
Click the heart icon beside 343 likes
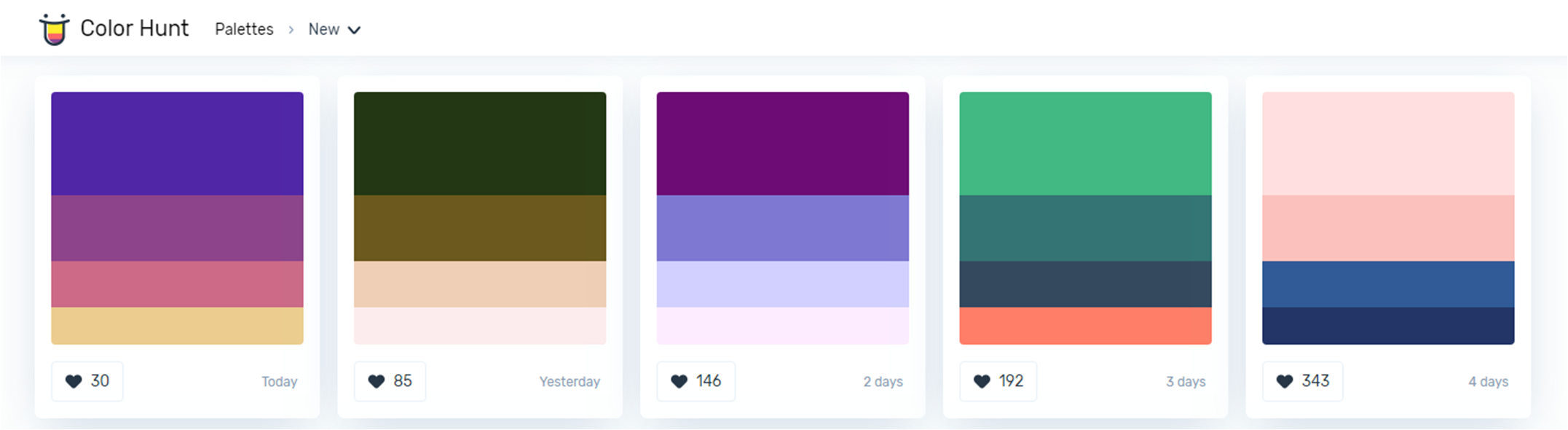coord(1285,381)
